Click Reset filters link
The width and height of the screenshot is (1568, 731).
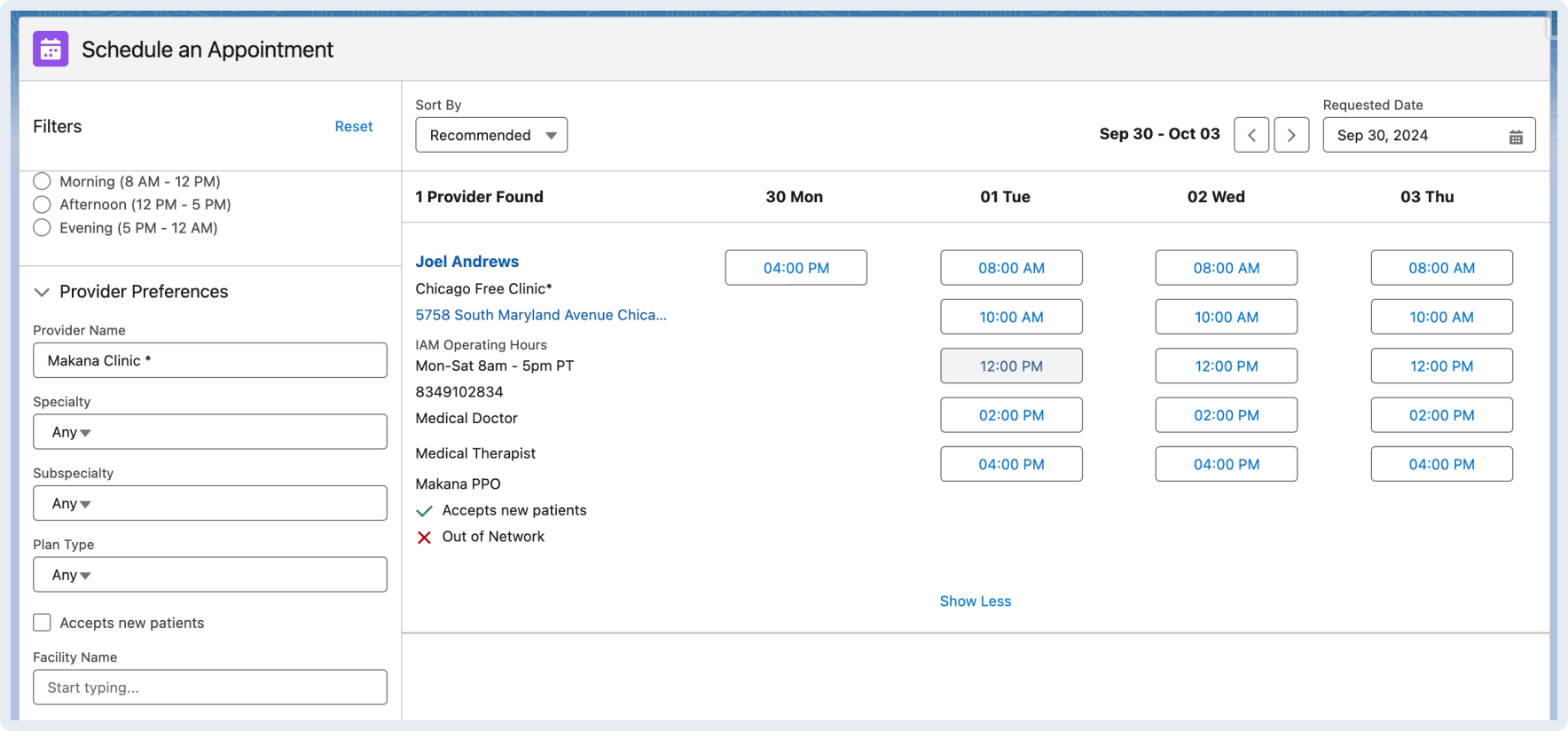pyautogui.click(x=353, y=127)
